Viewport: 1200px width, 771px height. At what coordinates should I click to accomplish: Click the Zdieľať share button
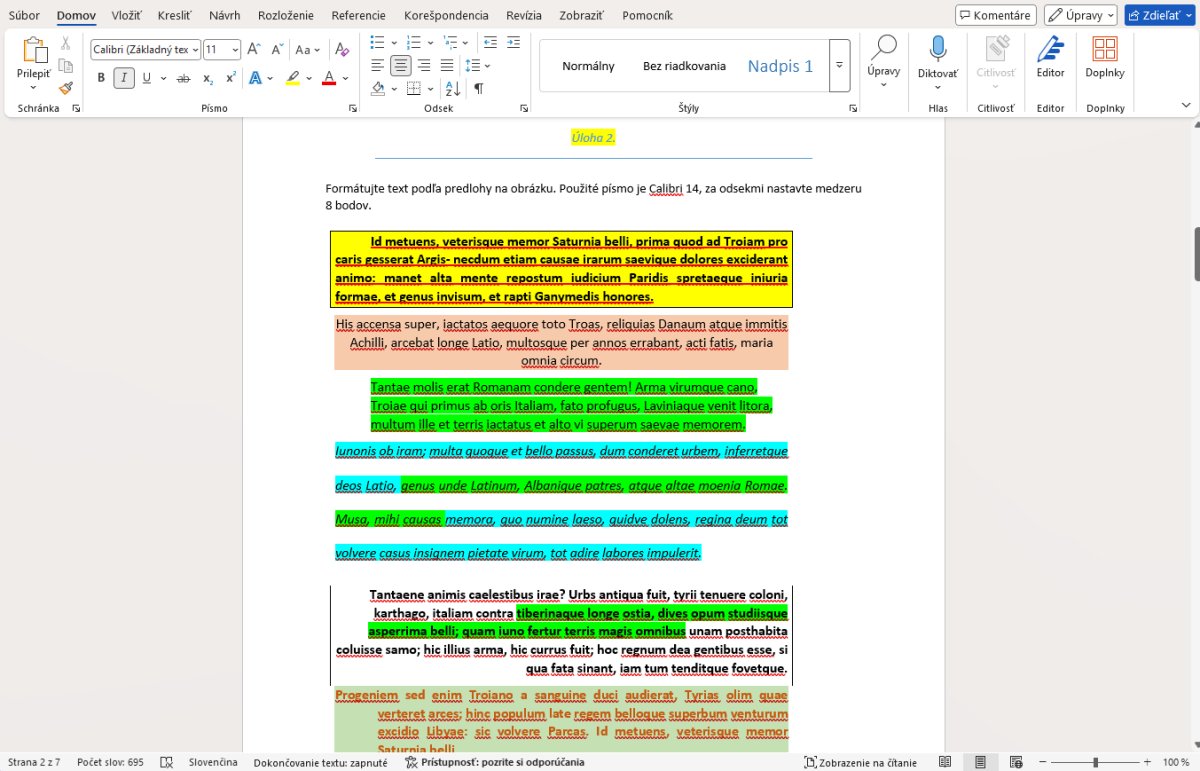[x=1159, y=15]
